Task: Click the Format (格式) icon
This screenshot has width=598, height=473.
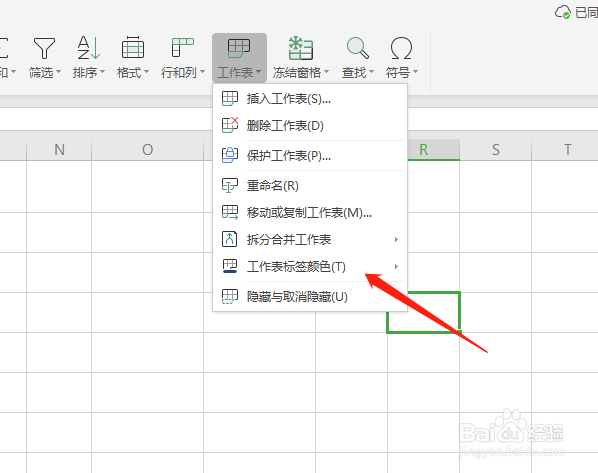Action: 133,48
